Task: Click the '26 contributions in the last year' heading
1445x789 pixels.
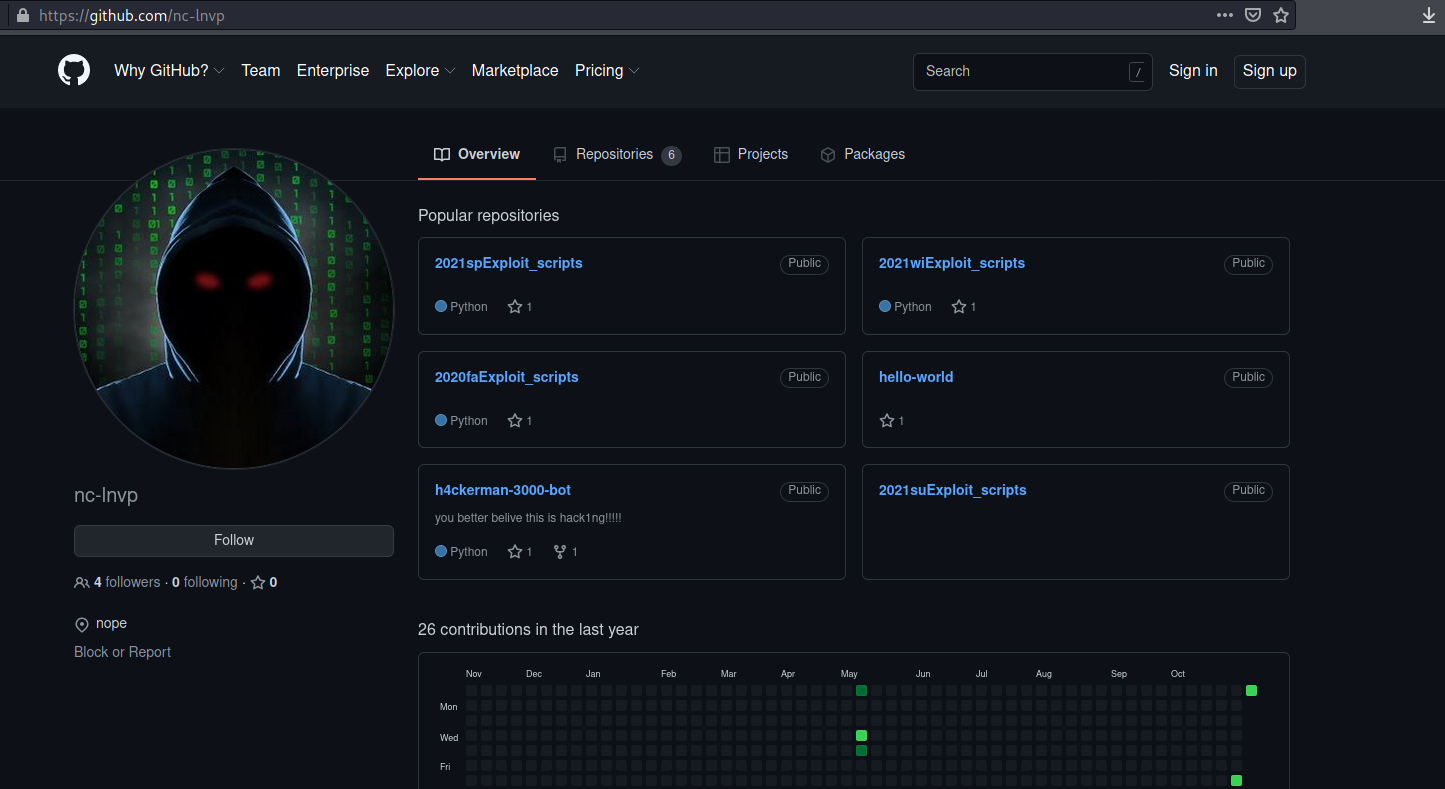Action: [528, 630]
